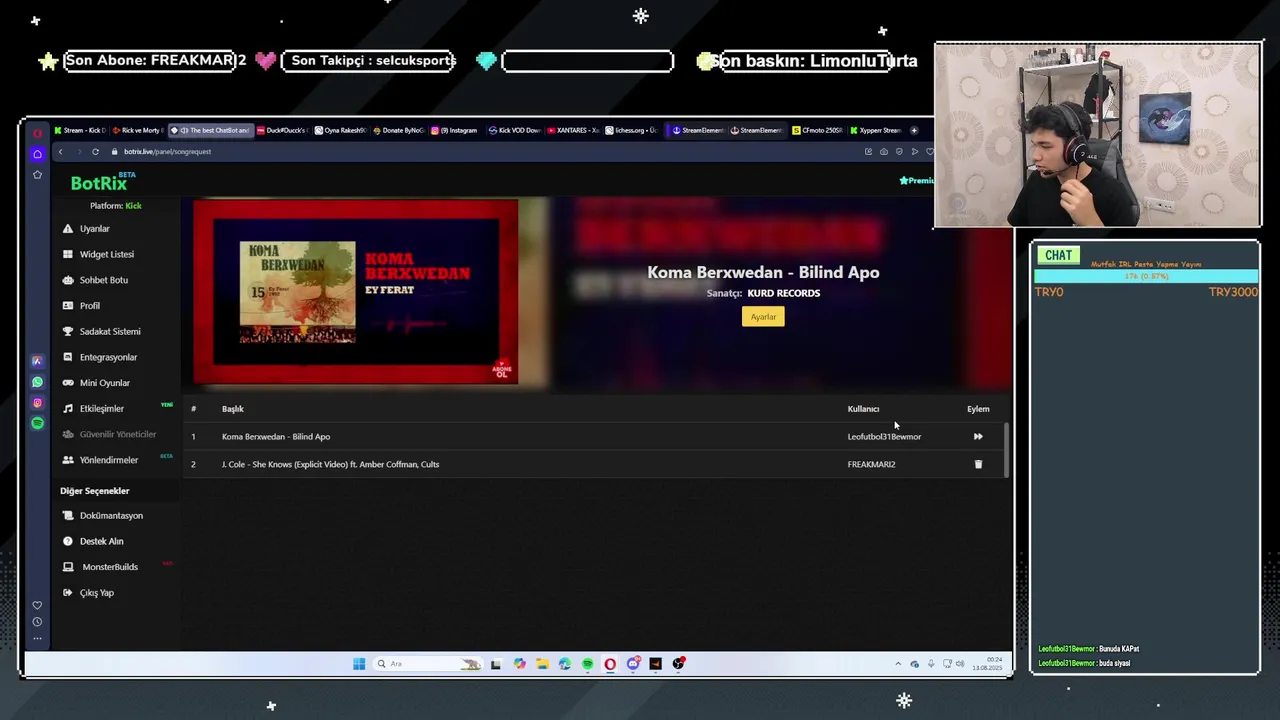Click the song video thumbnail Koma Berxwedan
The width and height of the screenshot is (1280, 720).
pyautogui.click(x=355, y=291)
